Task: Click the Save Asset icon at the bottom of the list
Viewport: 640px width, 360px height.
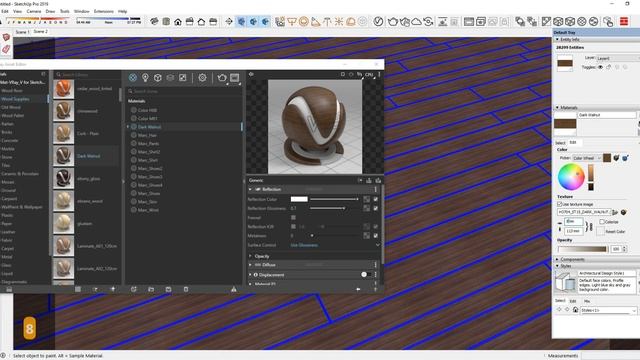Action: [168, 289]
